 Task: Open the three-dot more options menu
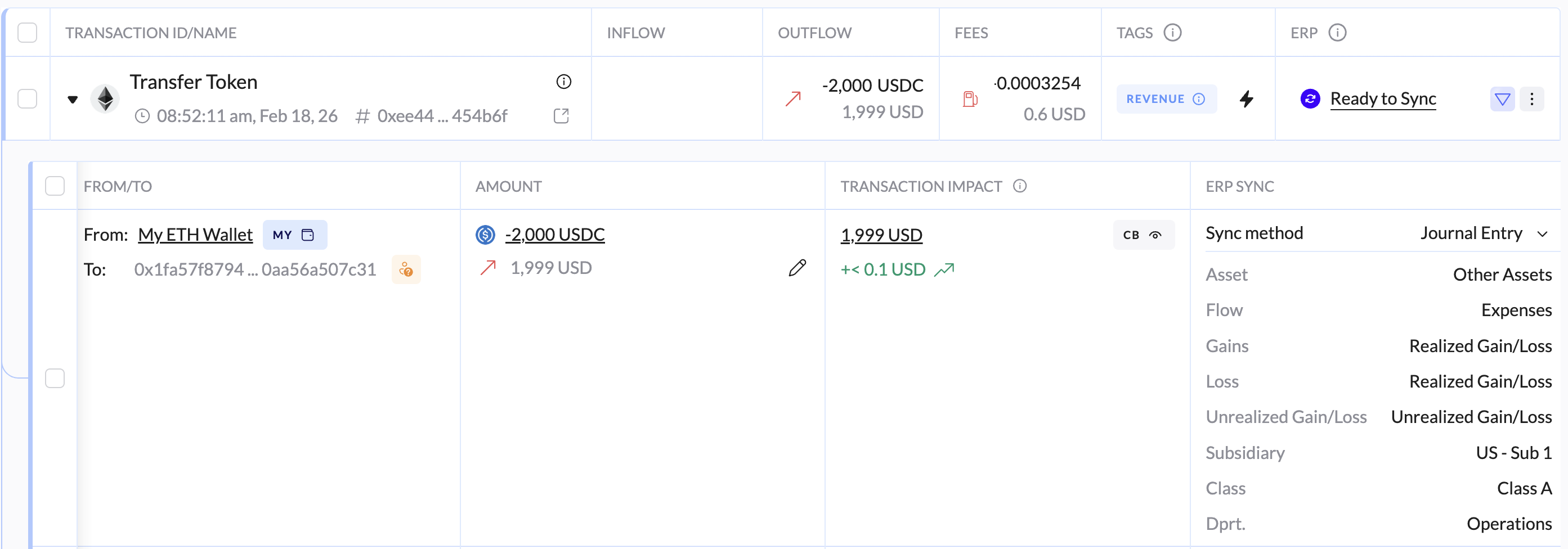[1531, 98]
